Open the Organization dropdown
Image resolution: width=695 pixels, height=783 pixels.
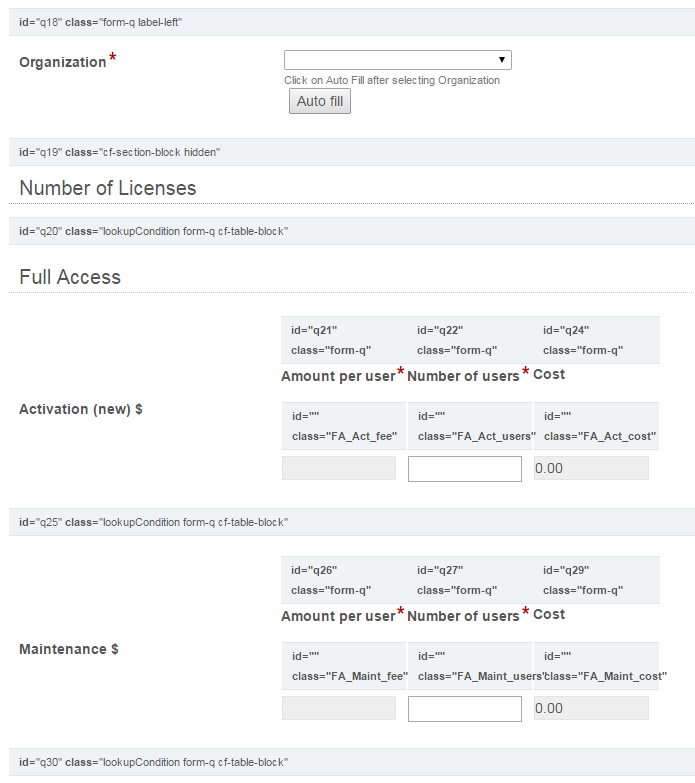tap(397, 60)
